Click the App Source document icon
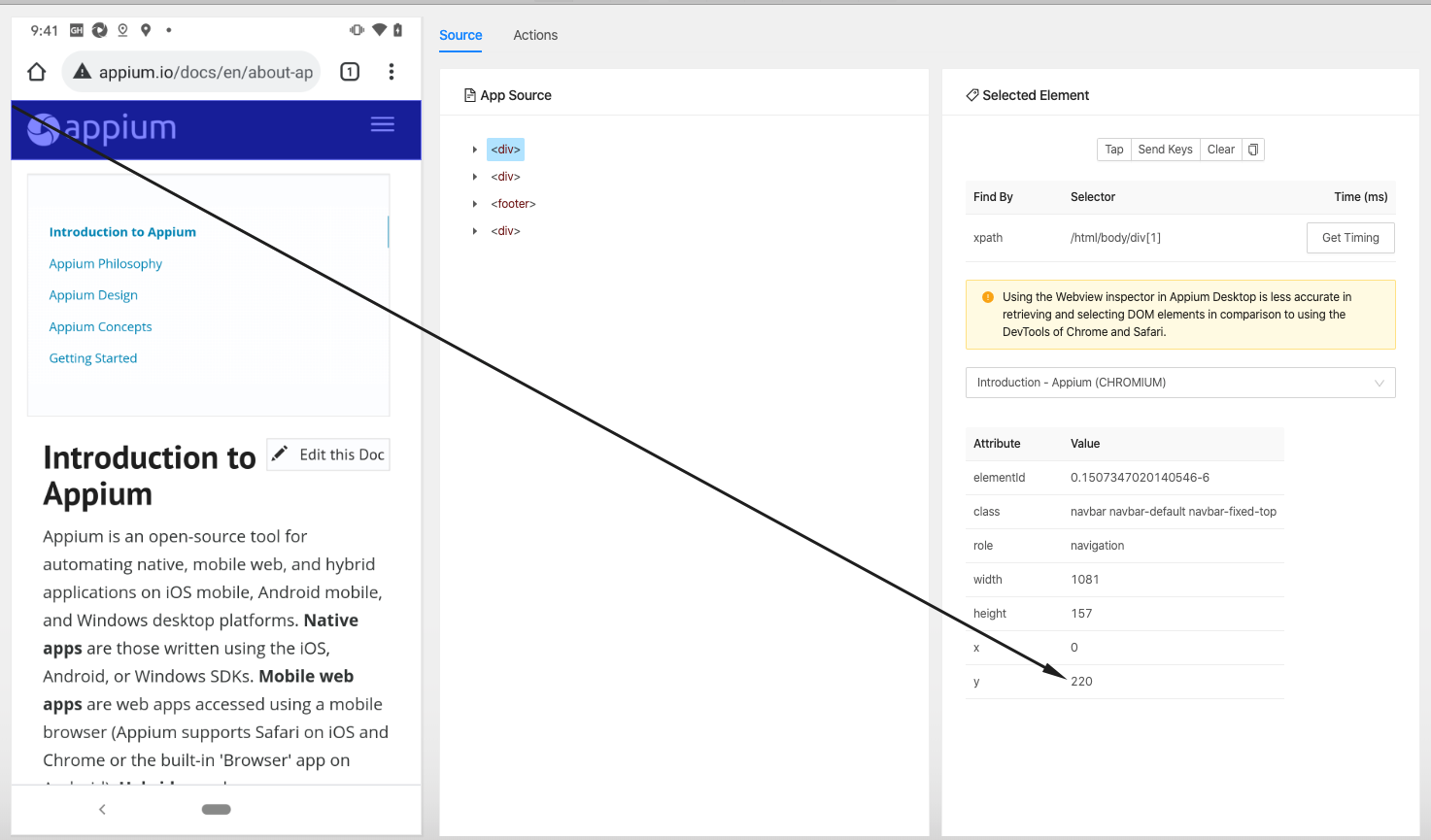Image resolution: width=1431 pixels, height=840 pixels. pos(470,94)
